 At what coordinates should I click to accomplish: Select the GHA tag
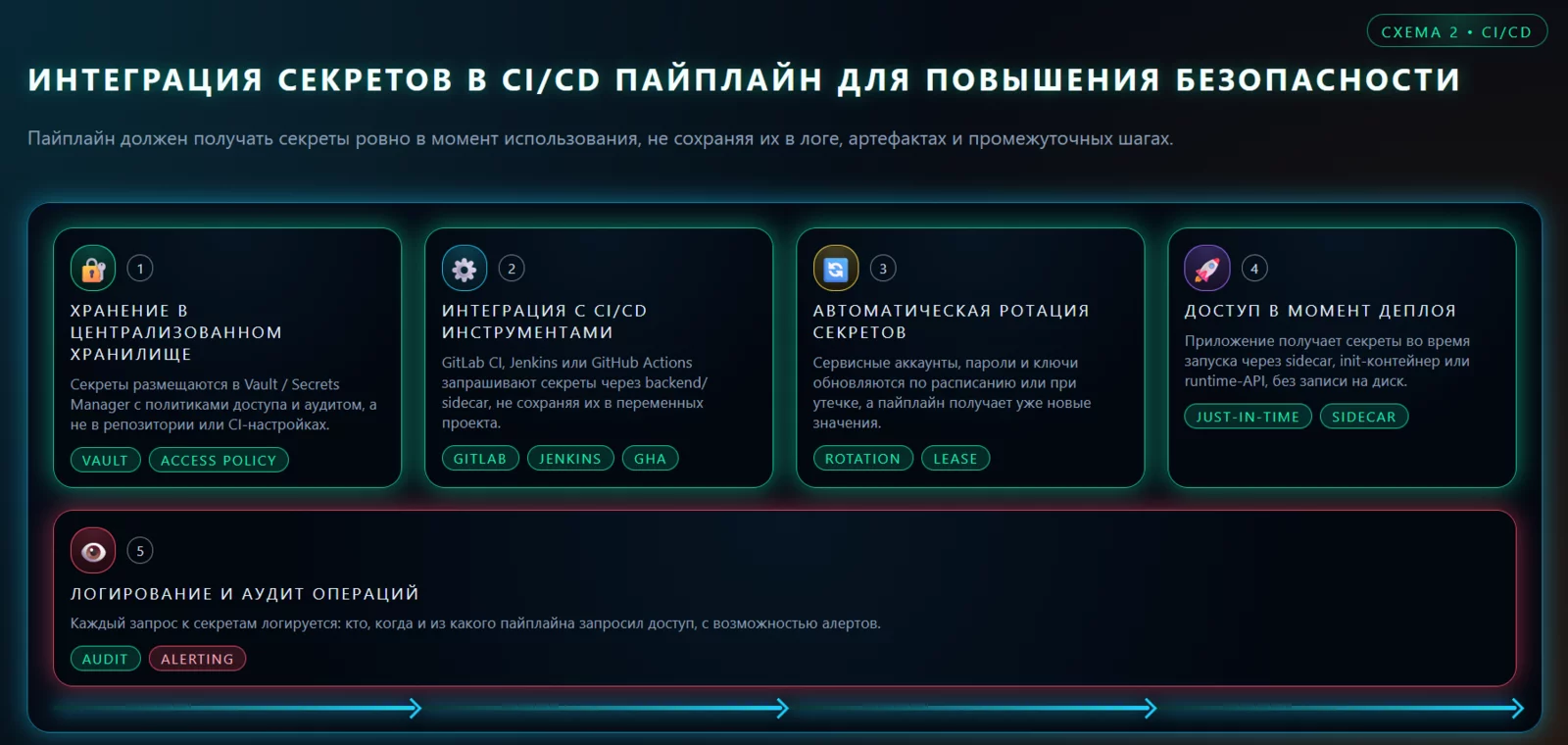(x=650, y=459)
